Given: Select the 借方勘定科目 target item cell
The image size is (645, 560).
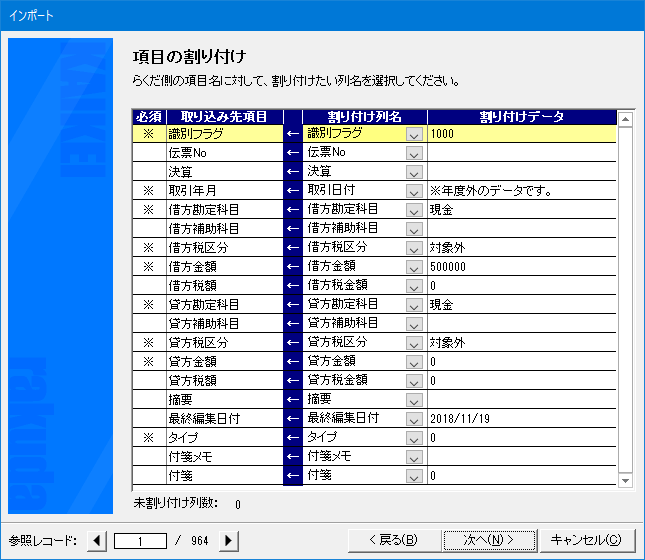Looking at the screenshot, I should coord(225,209).
